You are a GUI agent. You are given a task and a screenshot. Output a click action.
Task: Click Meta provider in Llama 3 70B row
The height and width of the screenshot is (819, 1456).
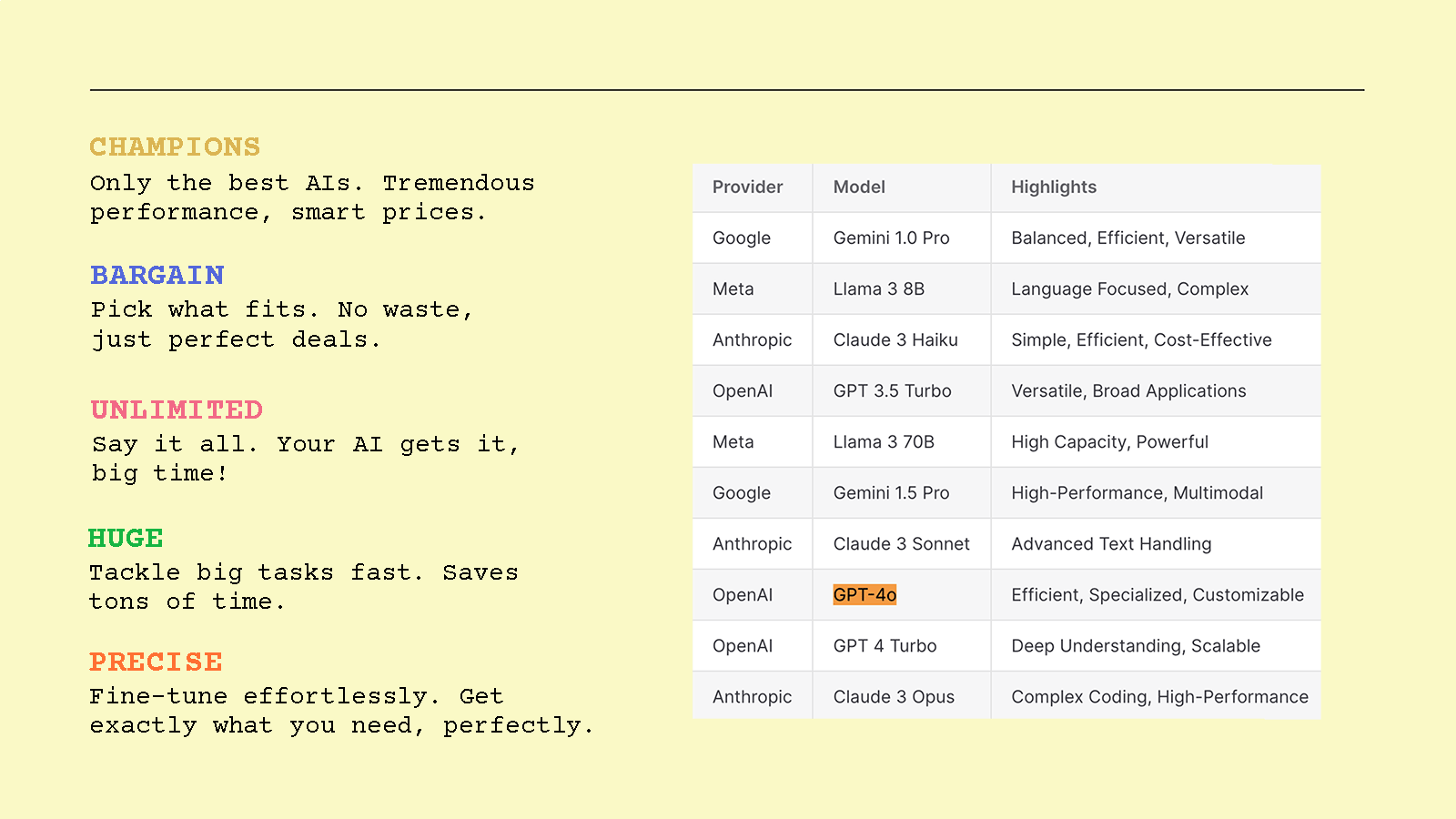pos(733,441)
